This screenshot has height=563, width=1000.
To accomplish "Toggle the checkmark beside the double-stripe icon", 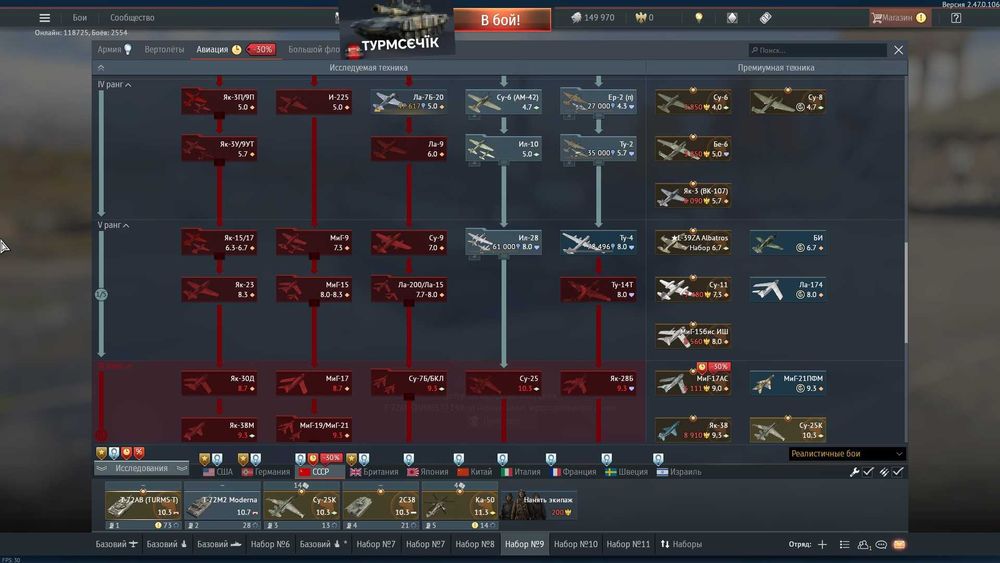I will click(898, 472).
